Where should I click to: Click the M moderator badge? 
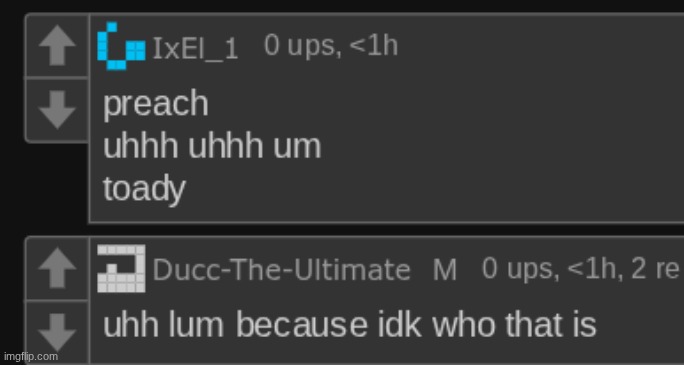pos(445,270)
